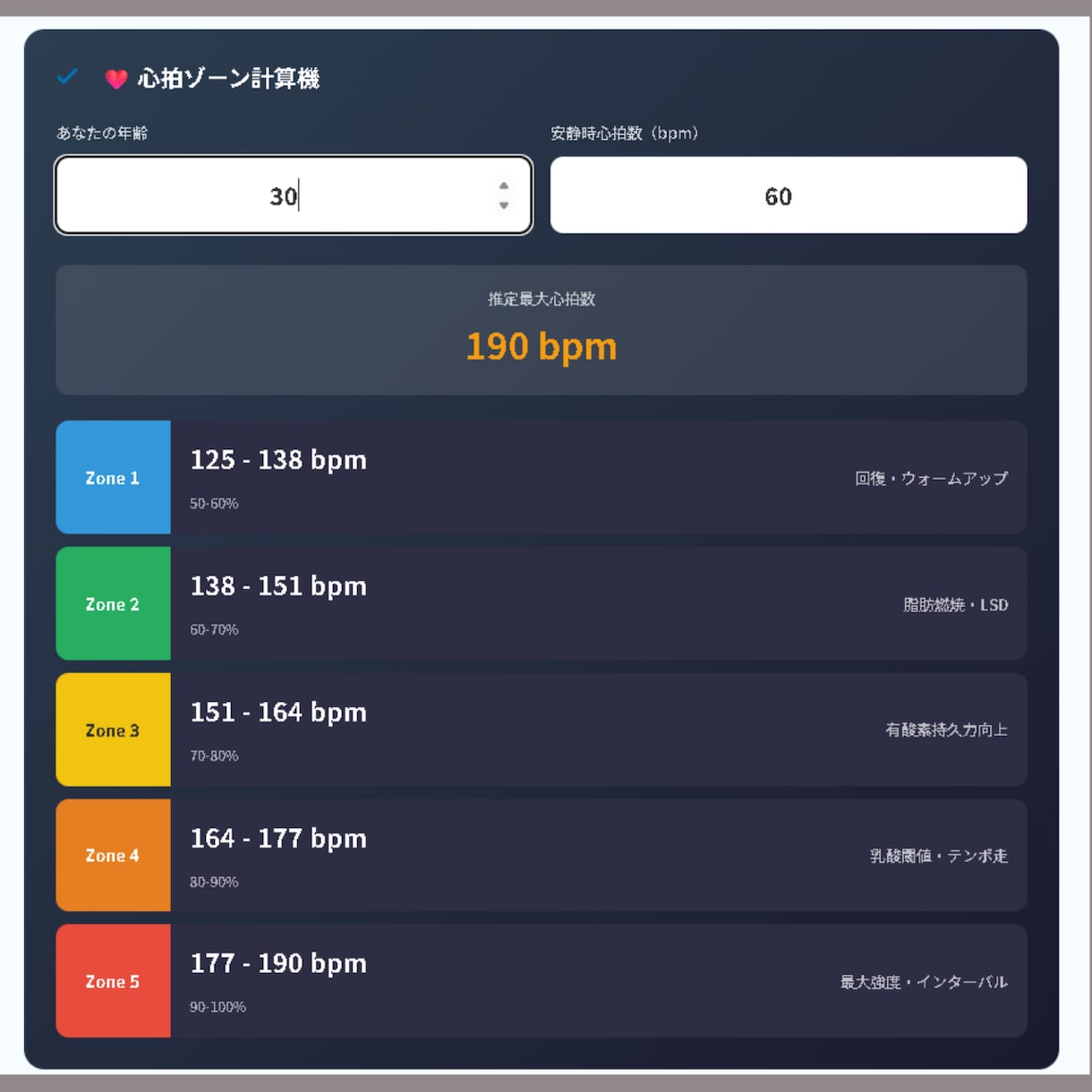
Task: Click the 有酸素持久力向上 description
Action: [946, 729]
